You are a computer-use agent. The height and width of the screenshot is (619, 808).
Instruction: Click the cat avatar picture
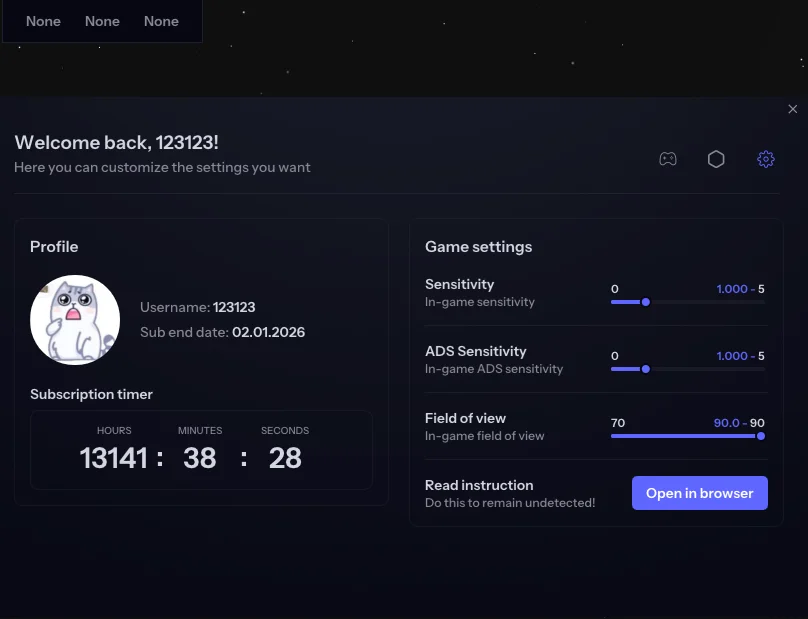click(x=75, y=319)
